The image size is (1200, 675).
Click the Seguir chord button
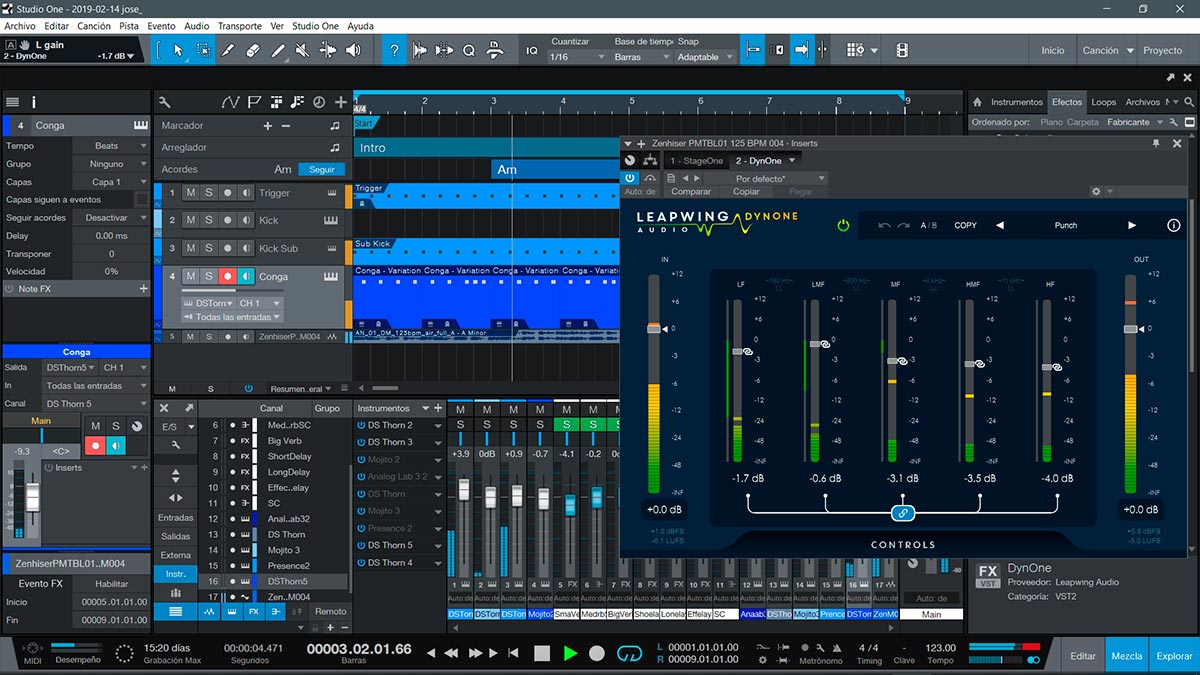point(322,170)
